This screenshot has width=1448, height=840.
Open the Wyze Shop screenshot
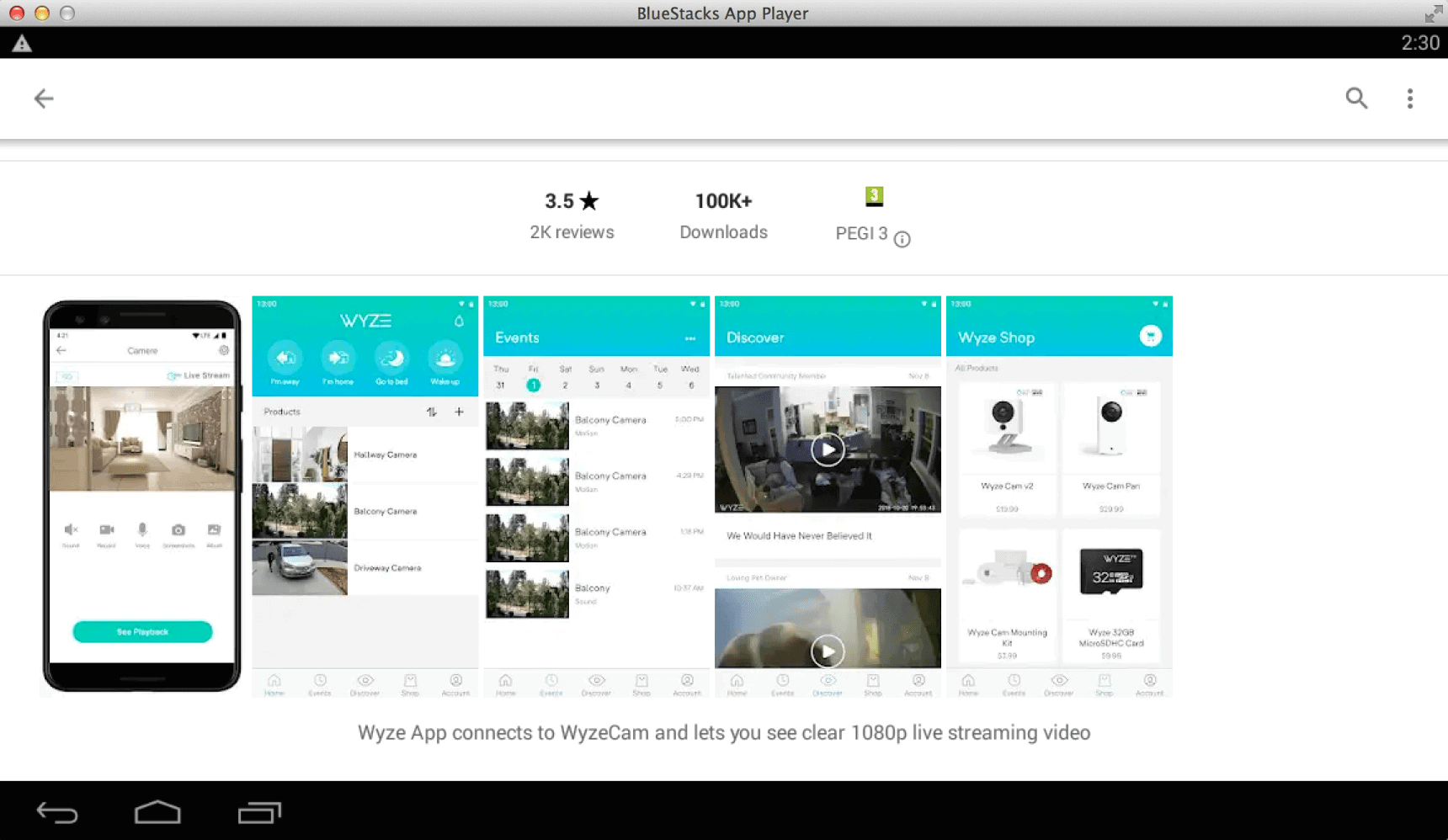[x=1059, y=497]
